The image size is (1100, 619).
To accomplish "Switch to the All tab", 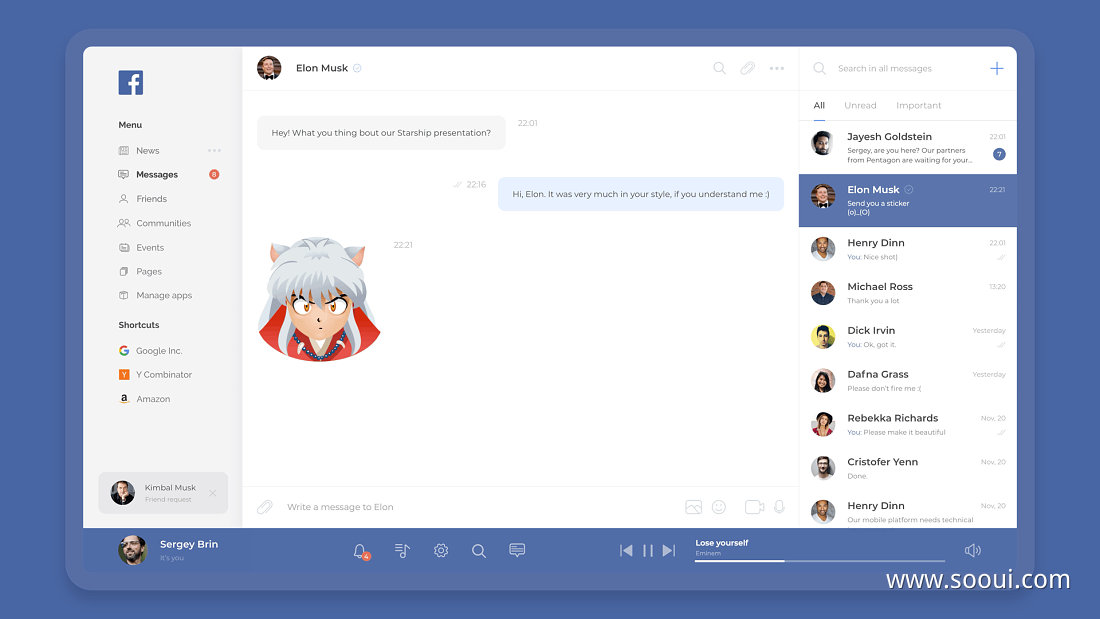I will (819, 105).
